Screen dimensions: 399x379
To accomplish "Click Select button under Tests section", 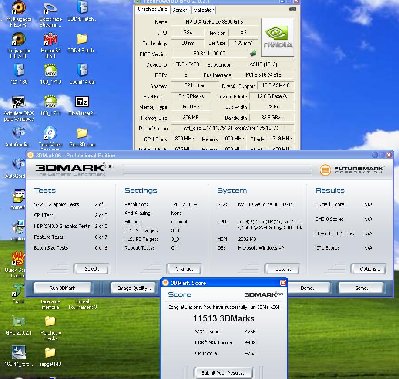I will pyautogui.click(x=91, y=269).
